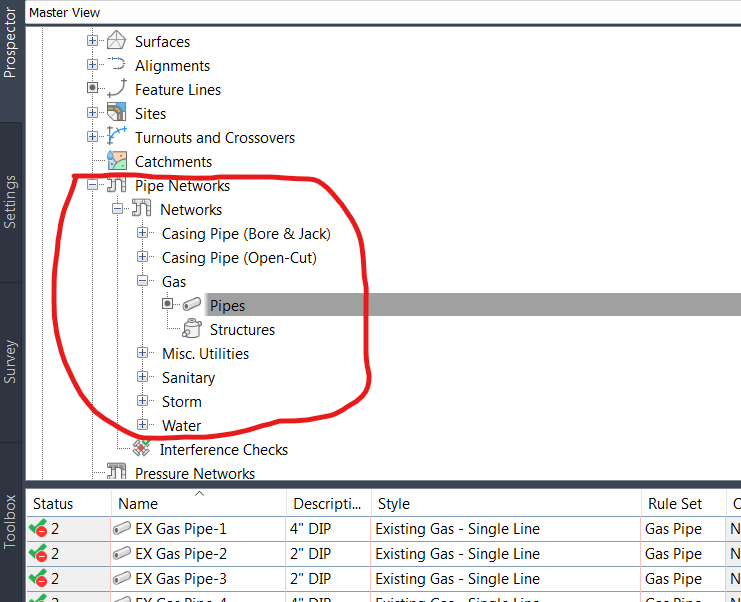Image resolution: width=741 pixels, height=602 pixels.
Task: Click the Structures manhole icon
Action: pos(192,328)
